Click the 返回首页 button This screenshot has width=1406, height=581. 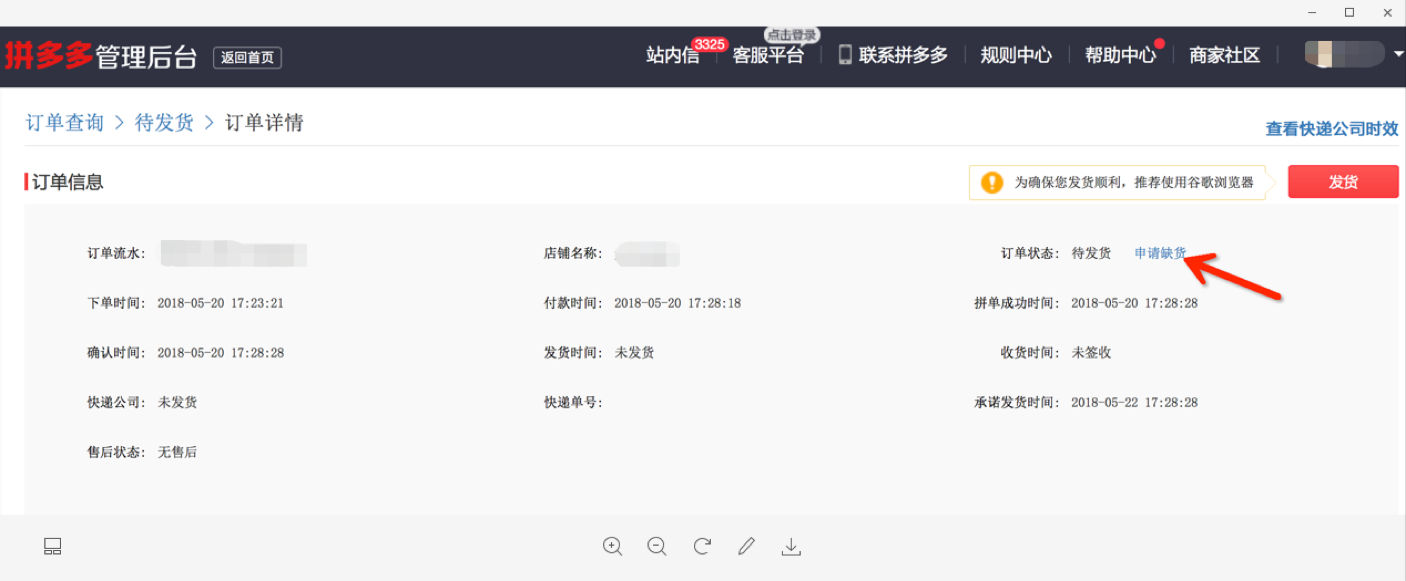click(247, 58)
